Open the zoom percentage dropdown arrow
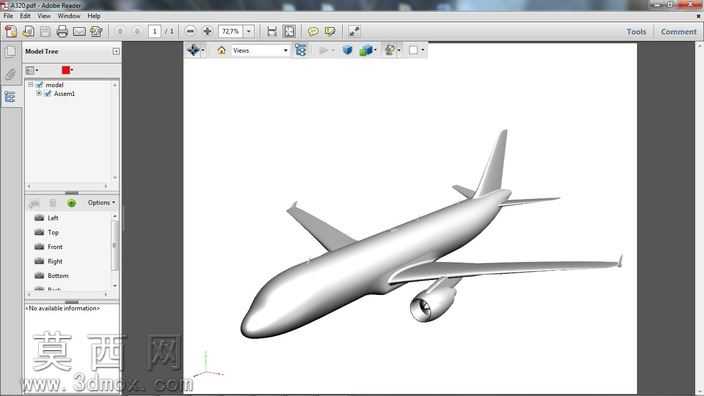This screenshot has height=396, width=704. pos(248,31)
